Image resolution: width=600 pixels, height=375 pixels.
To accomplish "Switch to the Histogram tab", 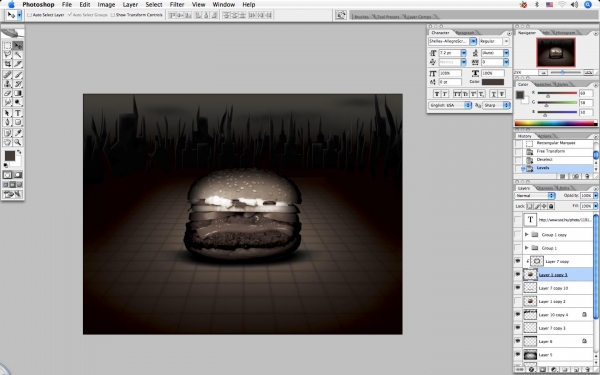I will click(x=565, y=33).
